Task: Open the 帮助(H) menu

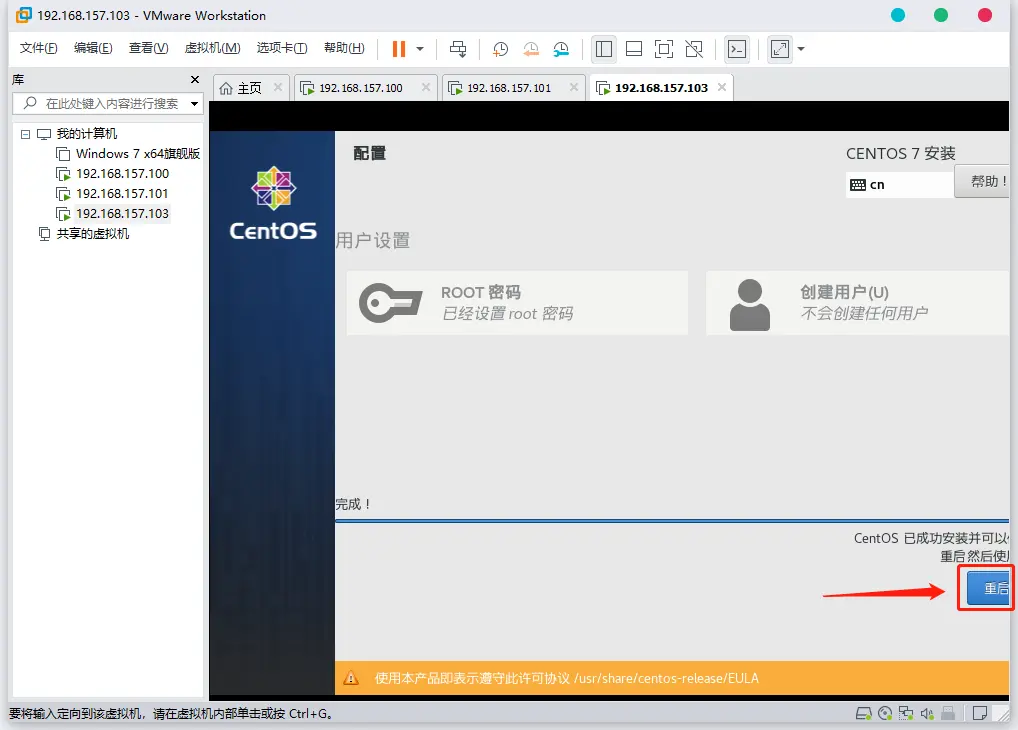Action: pos(344,48)
